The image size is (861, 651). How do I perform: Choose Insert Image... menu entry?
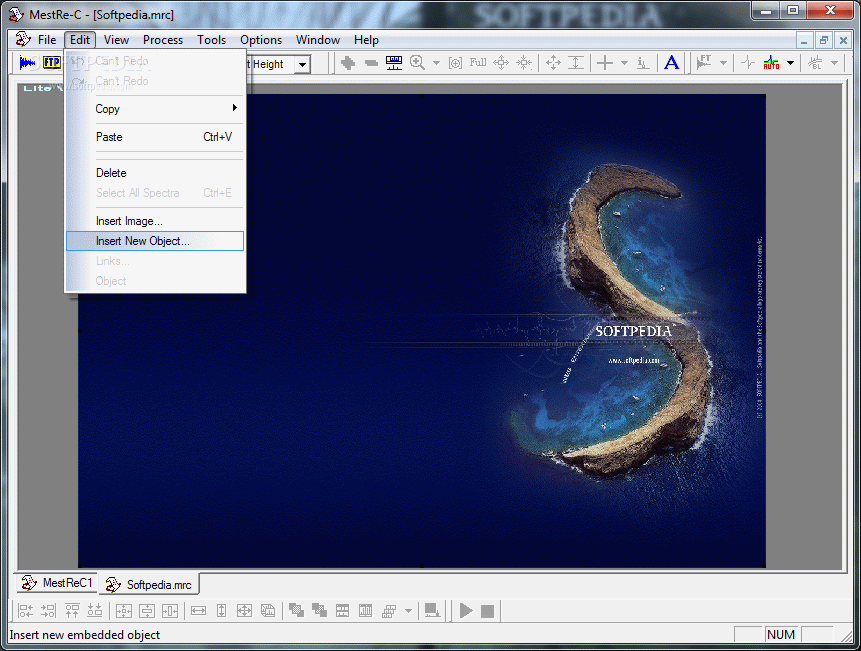tap(155, 221)
